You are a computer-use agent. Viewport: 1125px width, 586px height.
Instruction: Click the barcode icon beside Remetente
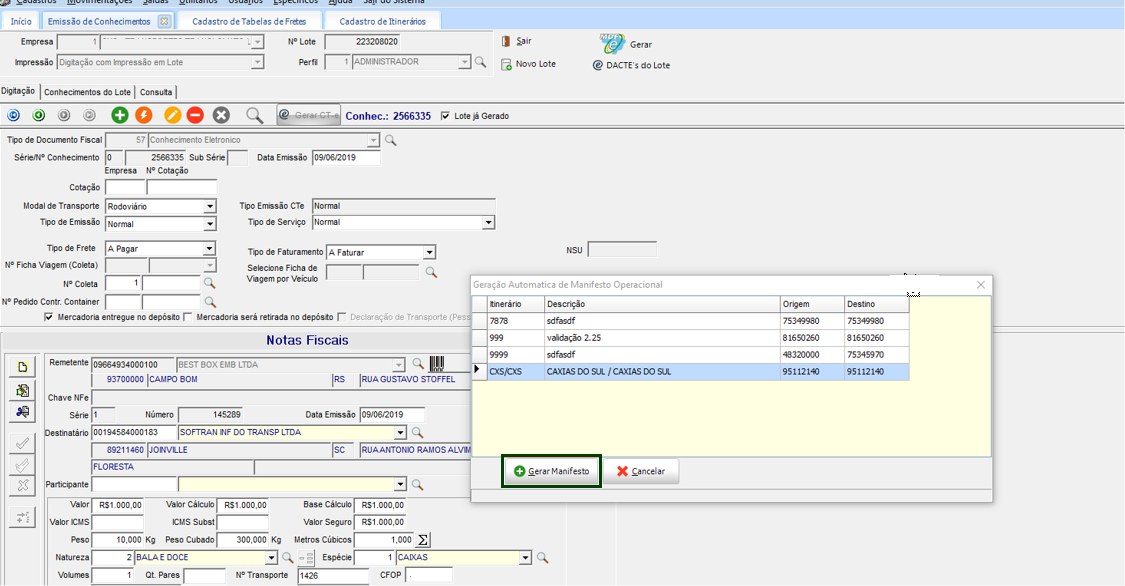437,364
